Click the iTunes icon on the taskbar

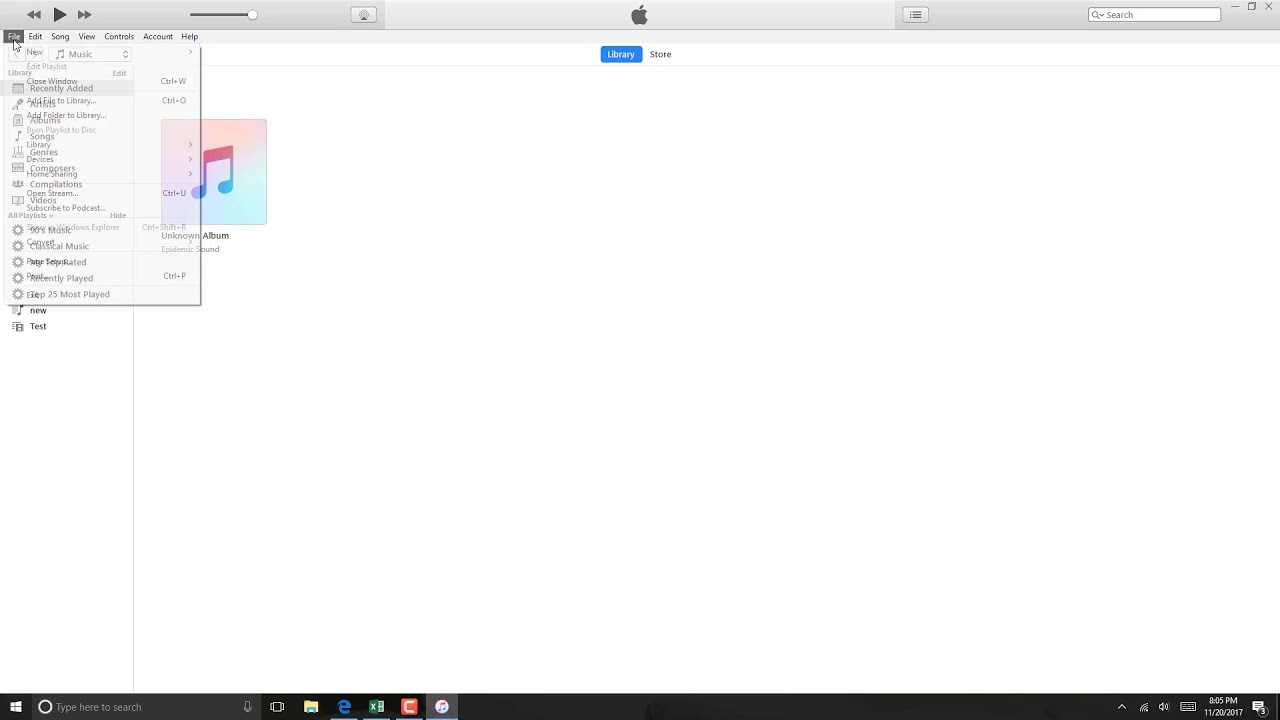coord(442,707)
